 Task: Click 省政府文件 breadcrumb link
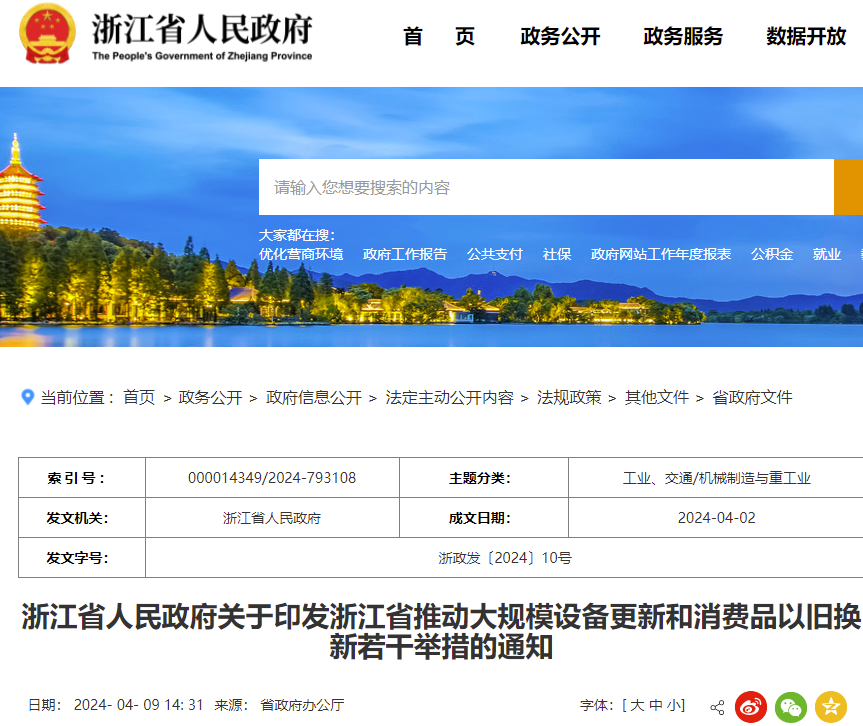(752, 397)
